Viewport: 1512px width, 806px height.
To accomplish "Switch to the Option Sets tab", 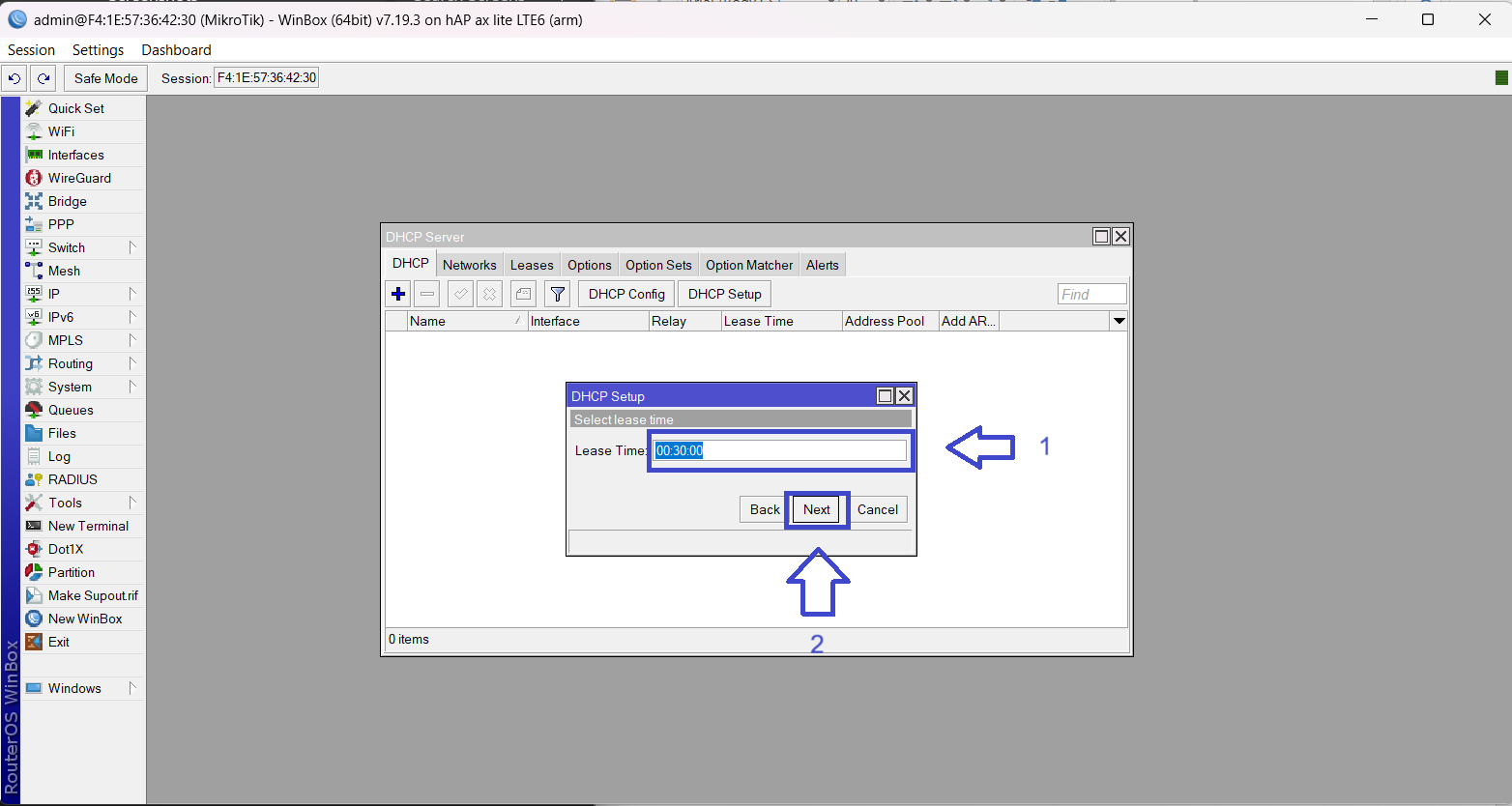I will [x=658, y=265].
